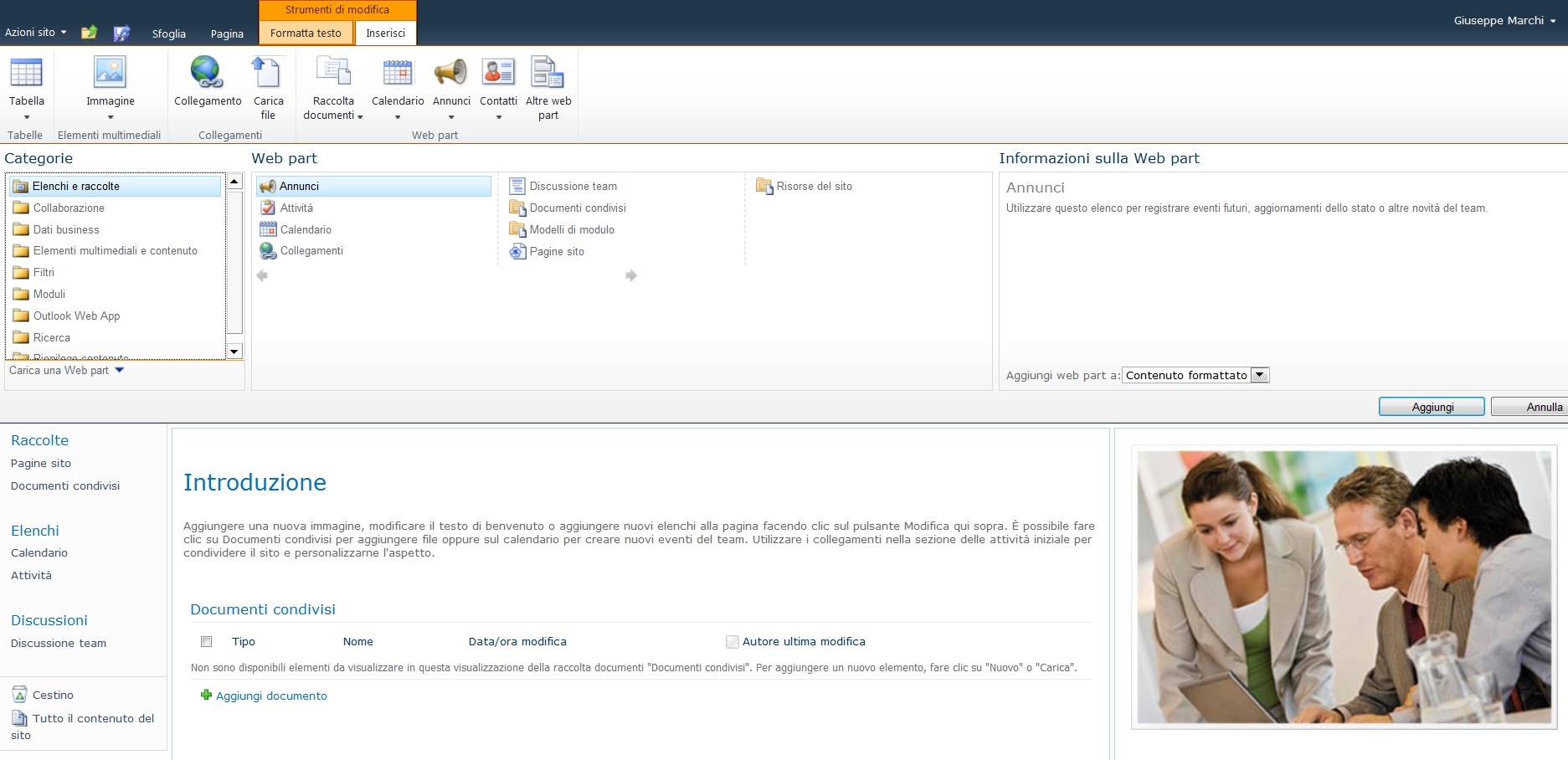Select Moduli category
This screenshot has width=1568, height=760.
39,294
